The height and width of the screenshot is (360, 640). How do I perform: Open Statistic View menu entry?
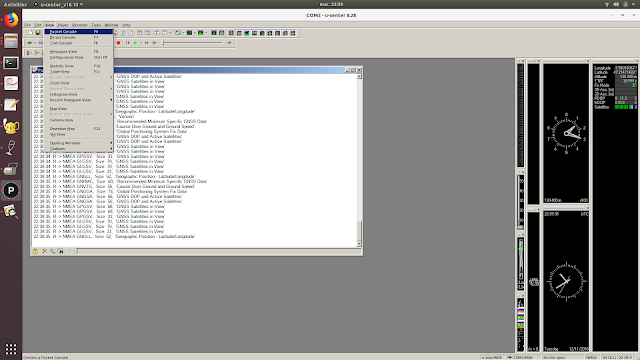[x=78, y=66]
